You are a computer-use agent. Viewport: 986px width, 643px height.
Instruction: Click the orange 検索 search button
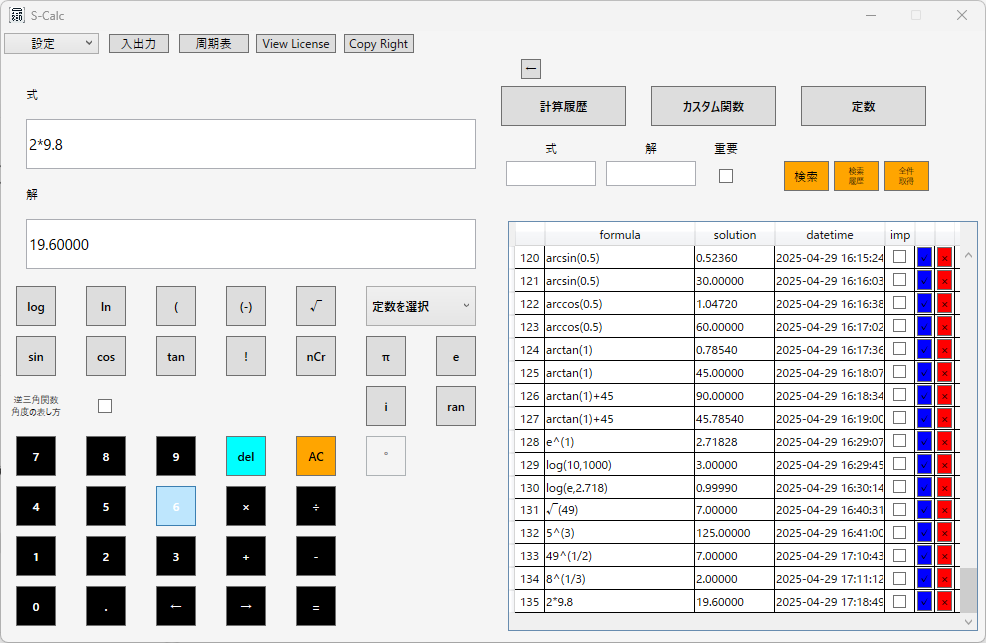coord(806,176)
